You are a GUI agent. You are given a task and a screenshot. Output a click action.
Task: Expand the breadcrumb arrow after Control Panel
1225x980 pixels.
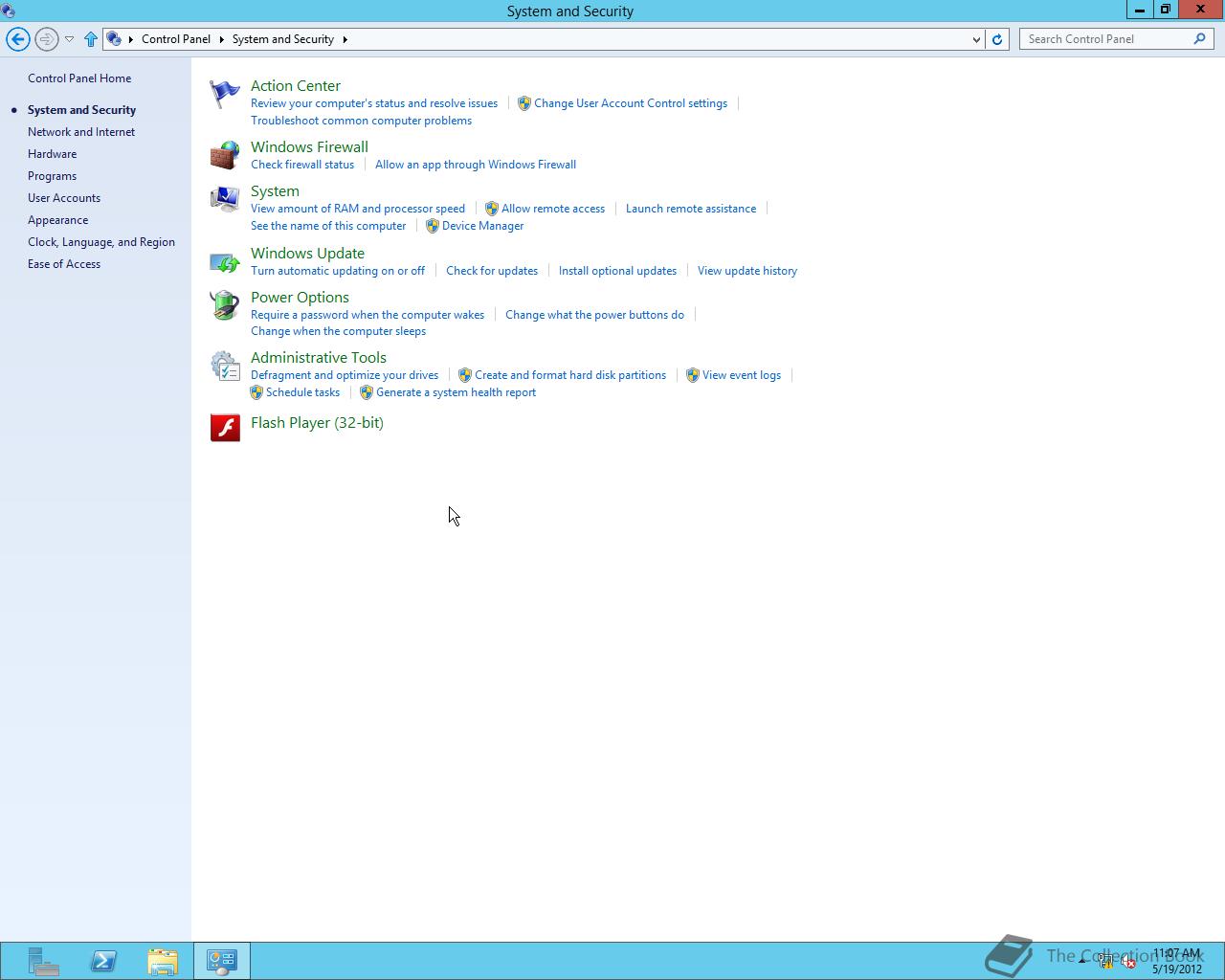pyautogui.click(x=221, y=39)
